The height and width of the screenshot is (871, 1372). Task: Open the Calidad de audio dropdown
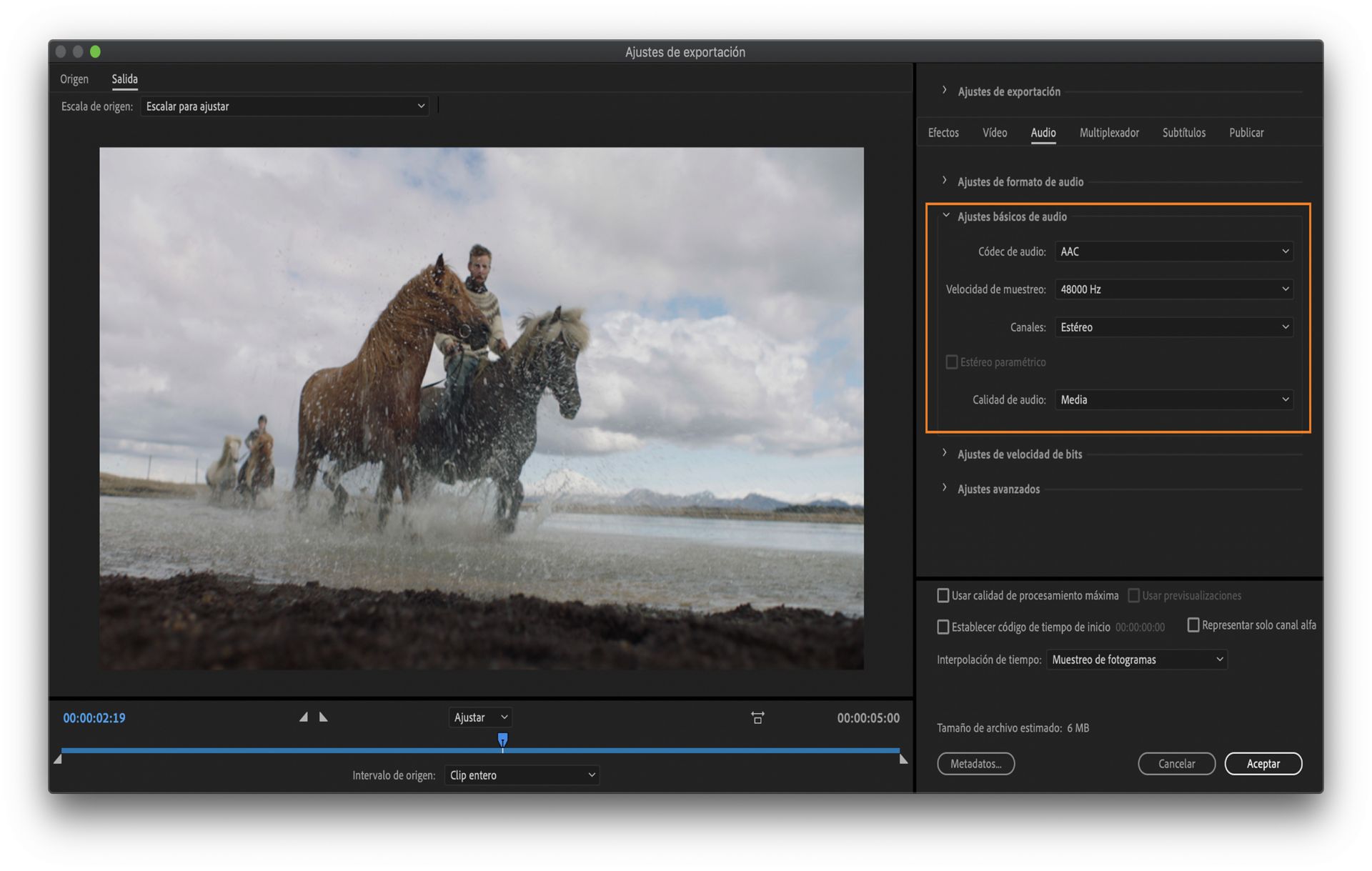coord(1173,399)
